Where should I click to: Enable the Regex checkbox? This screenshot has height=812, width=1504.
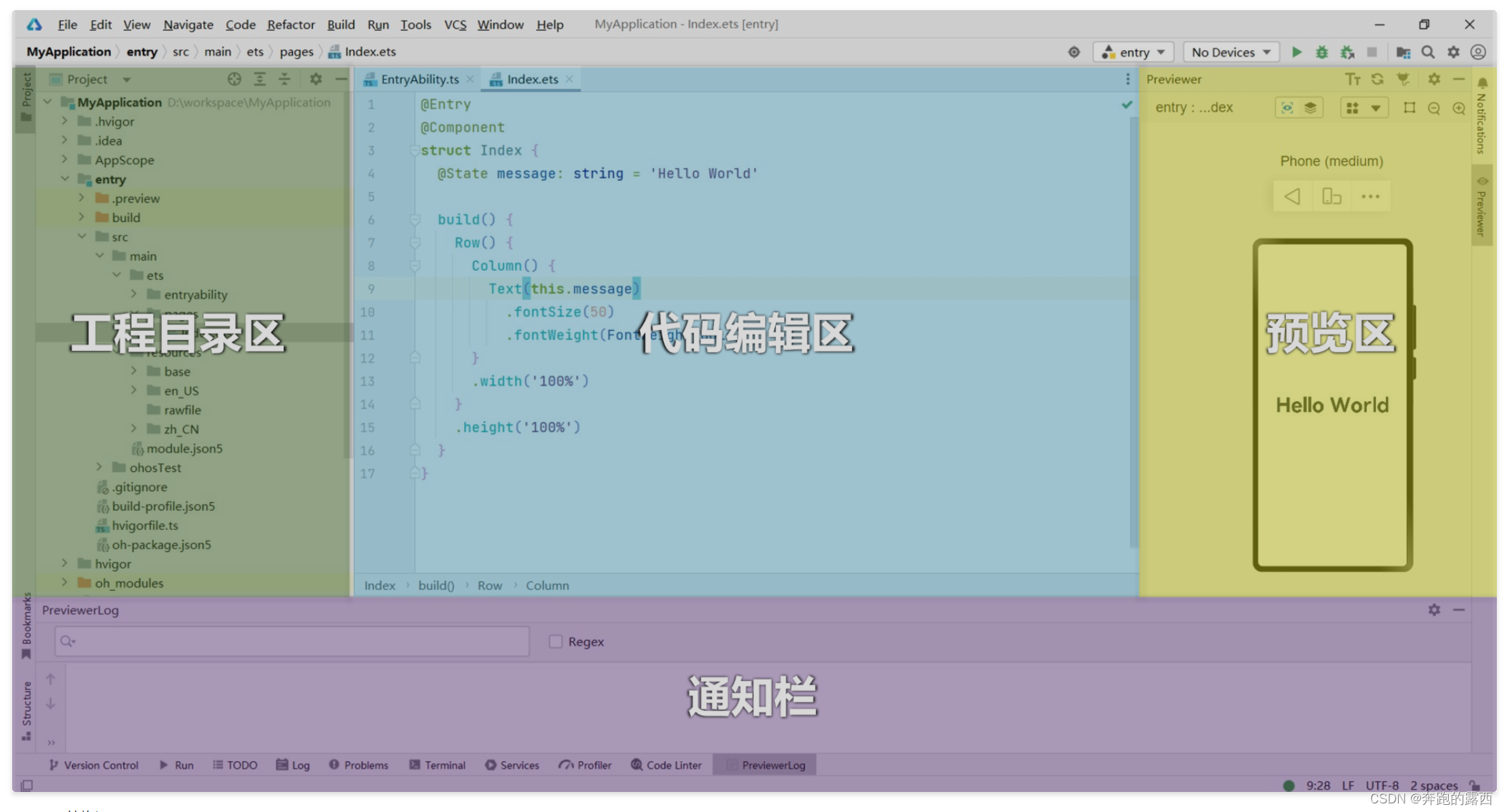[556, 642]
